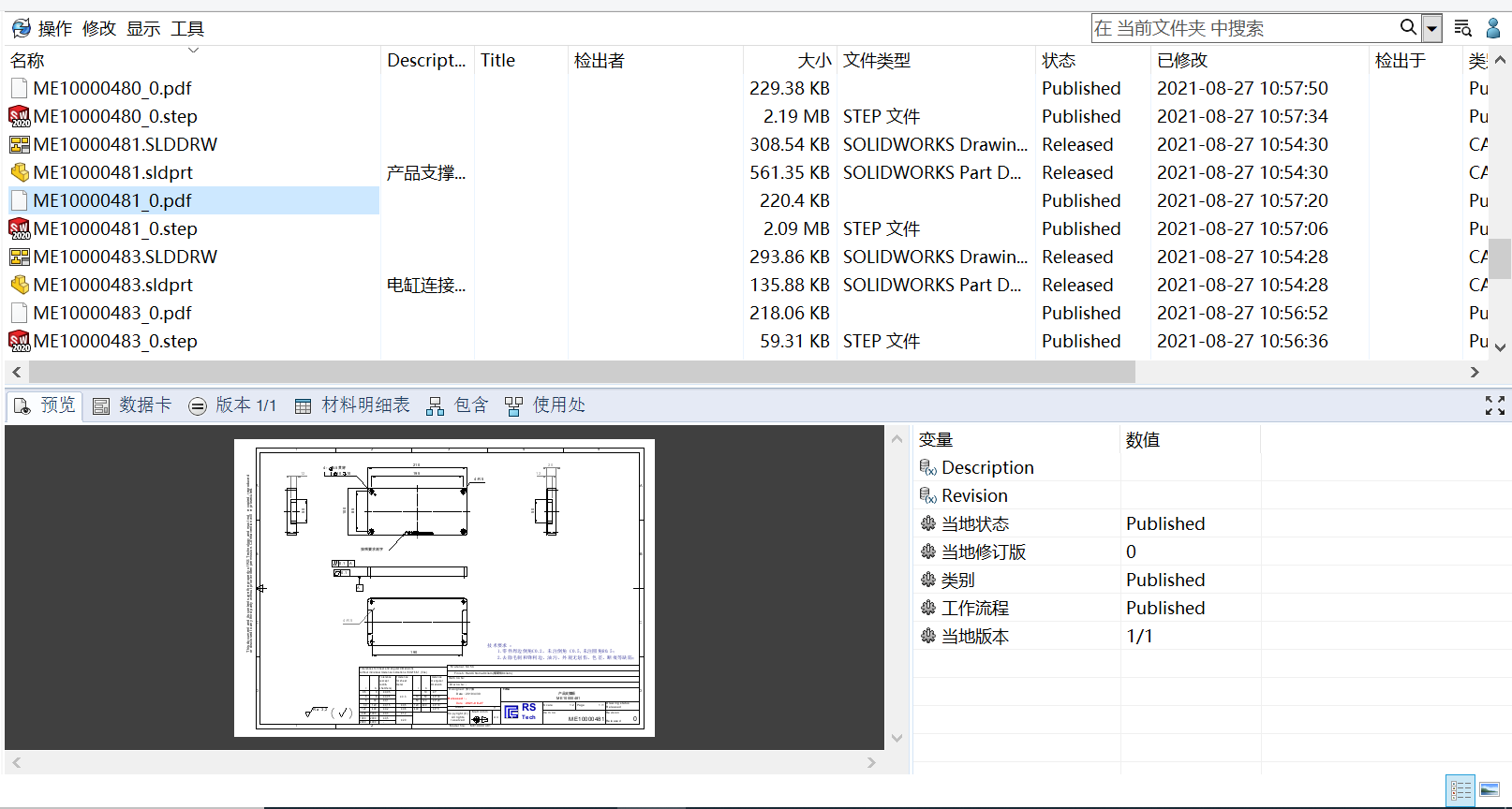Sort by 检出者 column header
This screenshot has height=809, width=1512.
(x=599, y=60)
